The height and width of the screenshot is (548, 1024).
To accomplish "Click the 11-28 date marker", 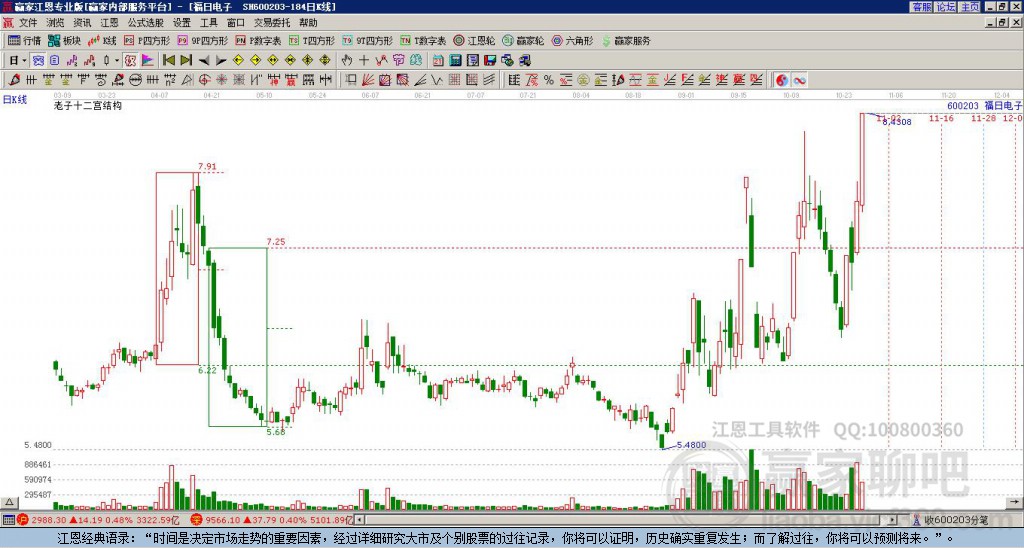I will [x=984, y=118].
